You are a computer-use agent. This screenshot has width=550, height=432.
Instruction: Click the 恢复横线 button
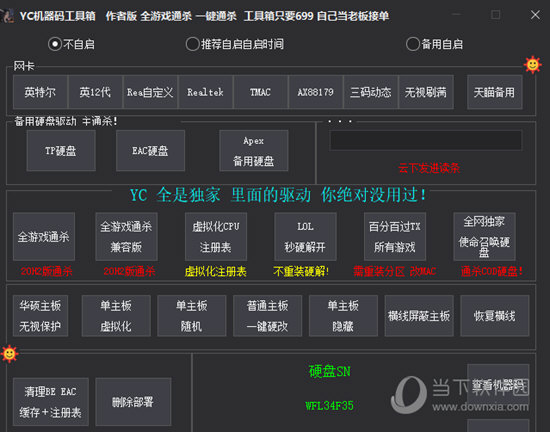tap(495, 316)
